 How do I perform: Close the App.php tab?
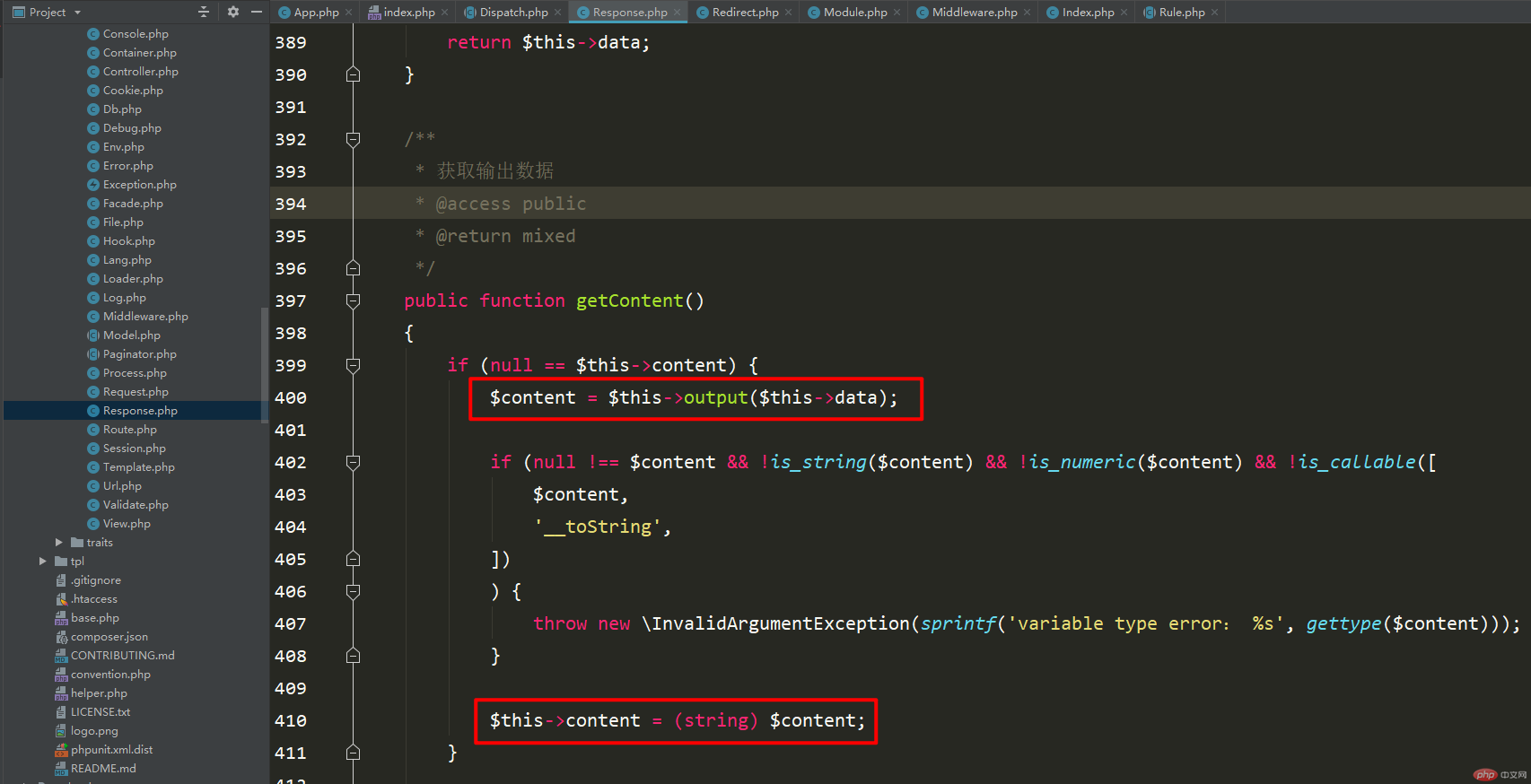point(349,13)
